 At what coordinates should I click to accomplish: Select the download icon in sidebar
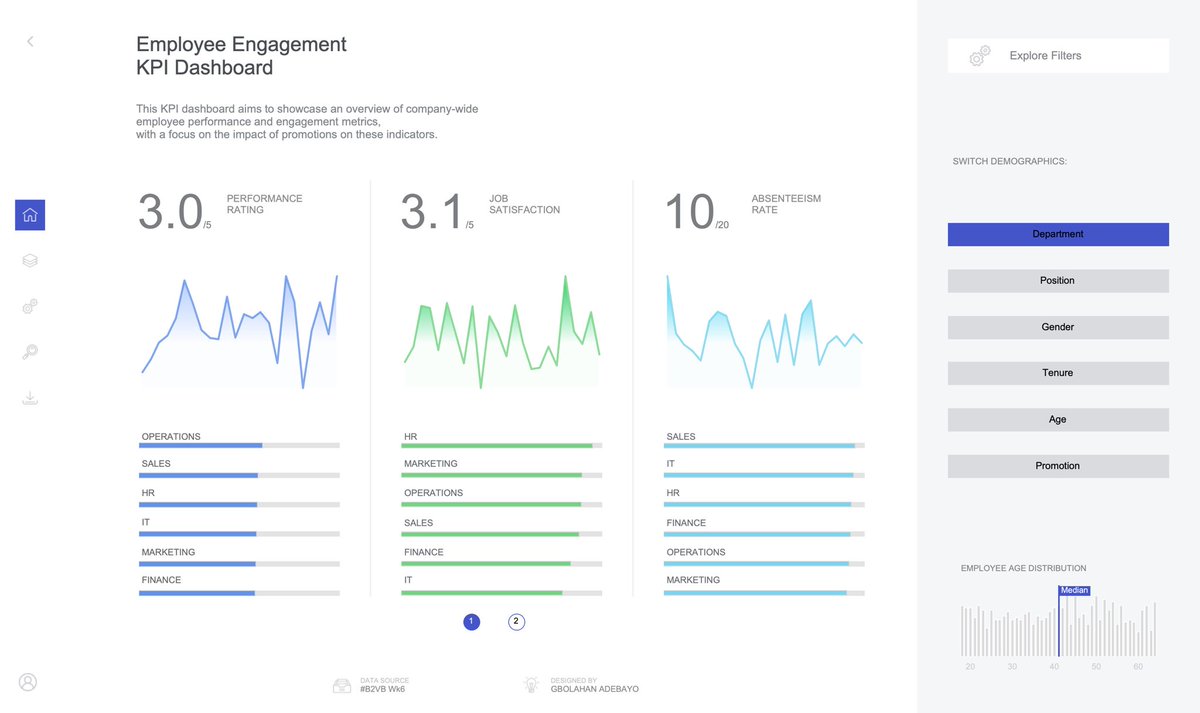[30, 399]
